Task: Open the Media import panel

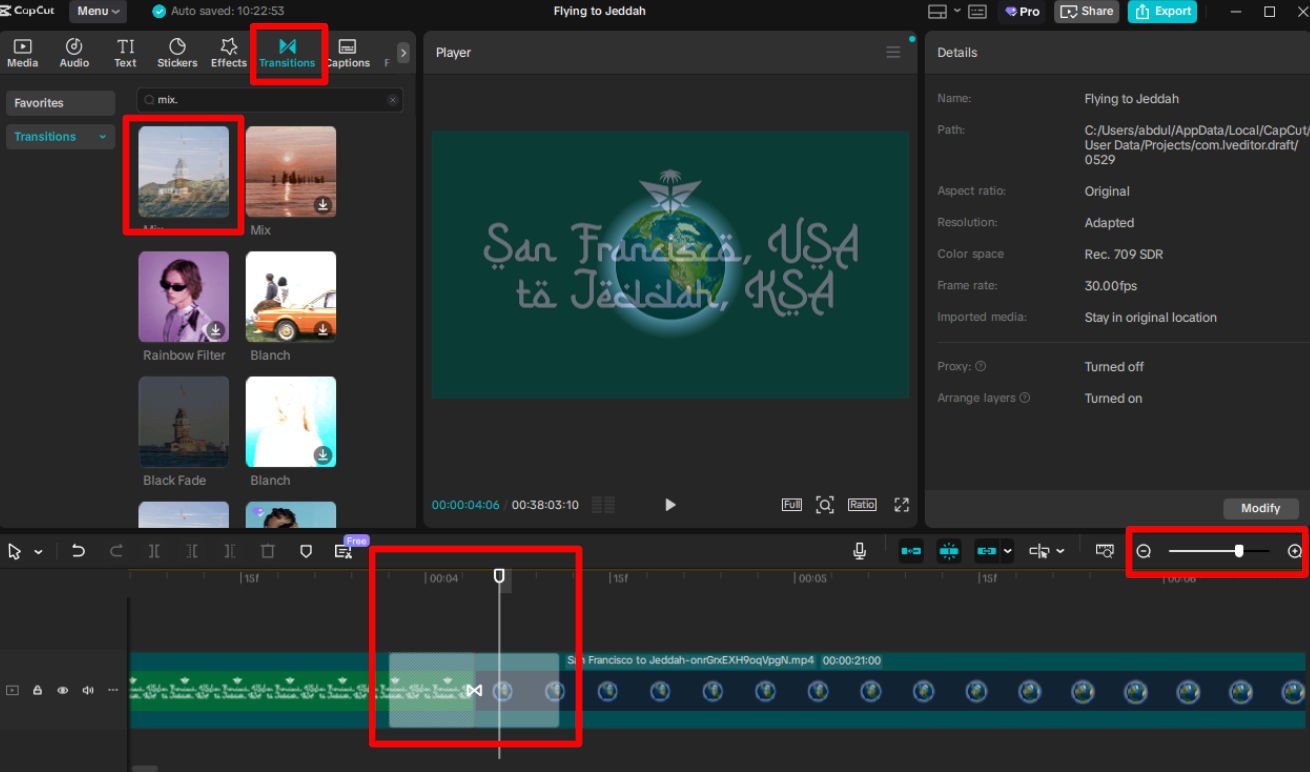Action: point(22,52)
